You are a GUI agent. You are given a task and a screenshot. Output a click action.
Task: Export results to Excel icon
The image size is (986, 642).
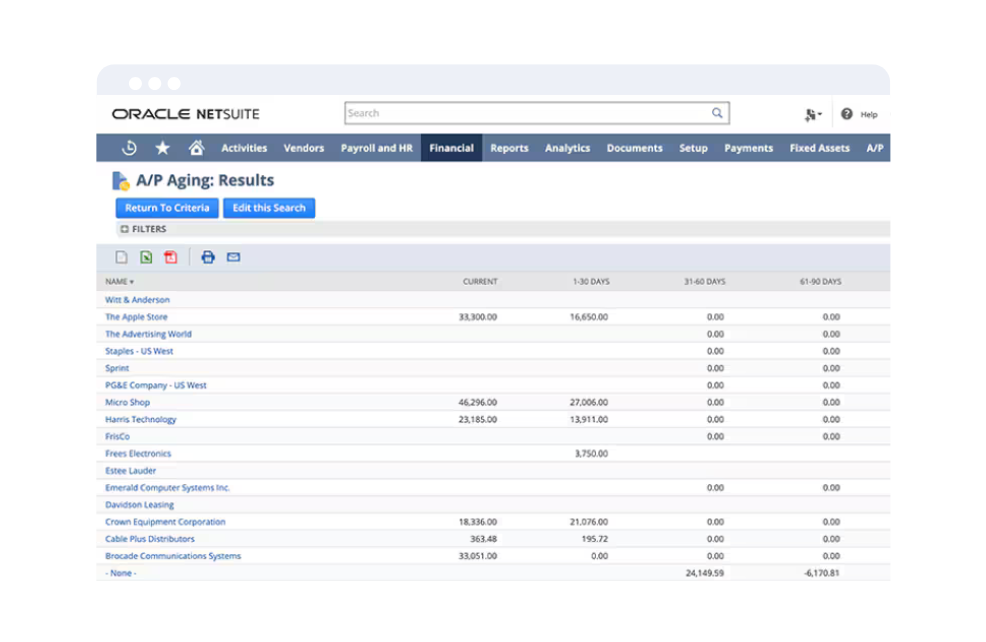[x=146, y=257]
